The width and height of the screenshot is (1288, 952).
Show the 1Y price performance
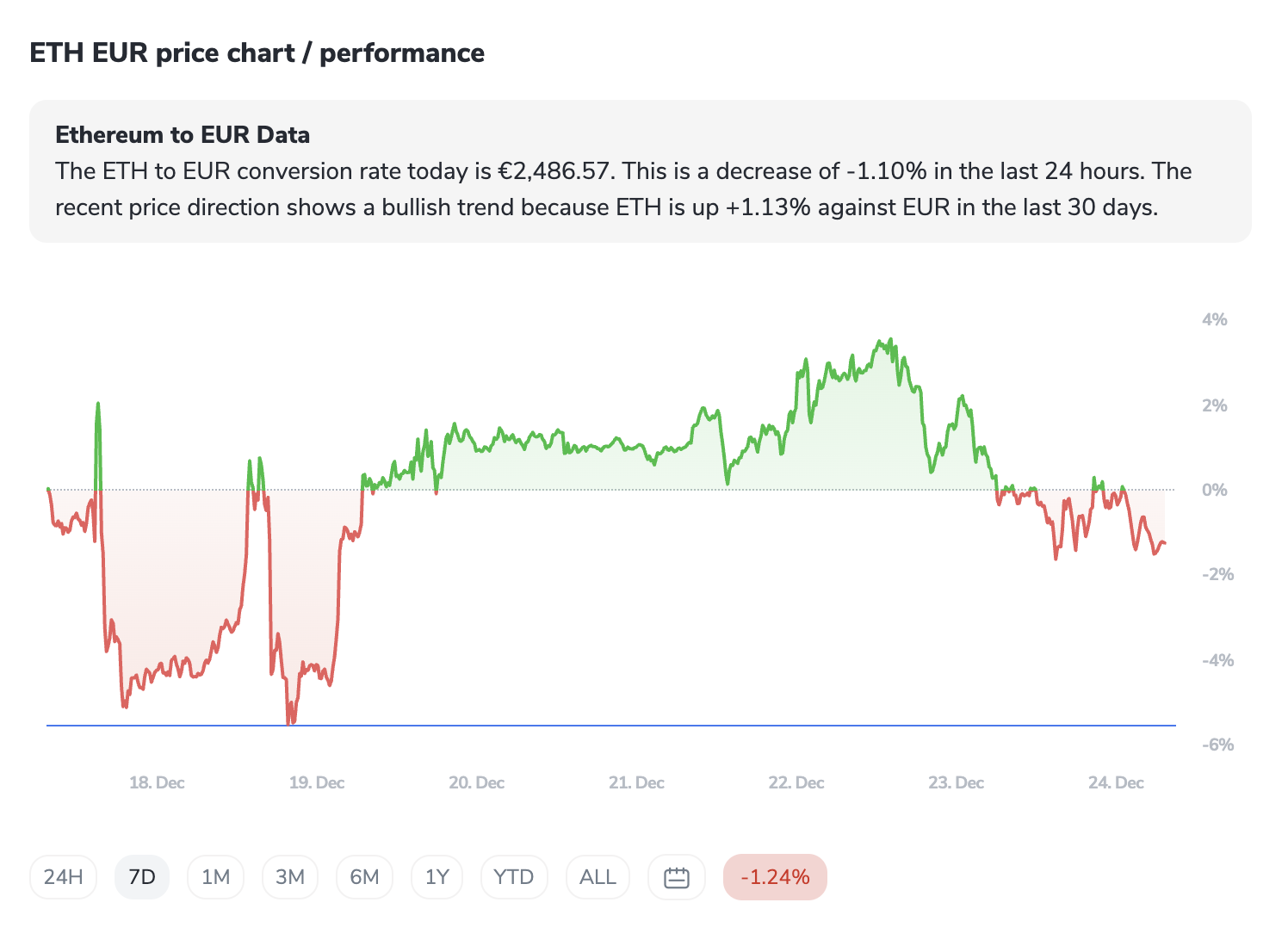pyautogui.click(x=437, y=877)
